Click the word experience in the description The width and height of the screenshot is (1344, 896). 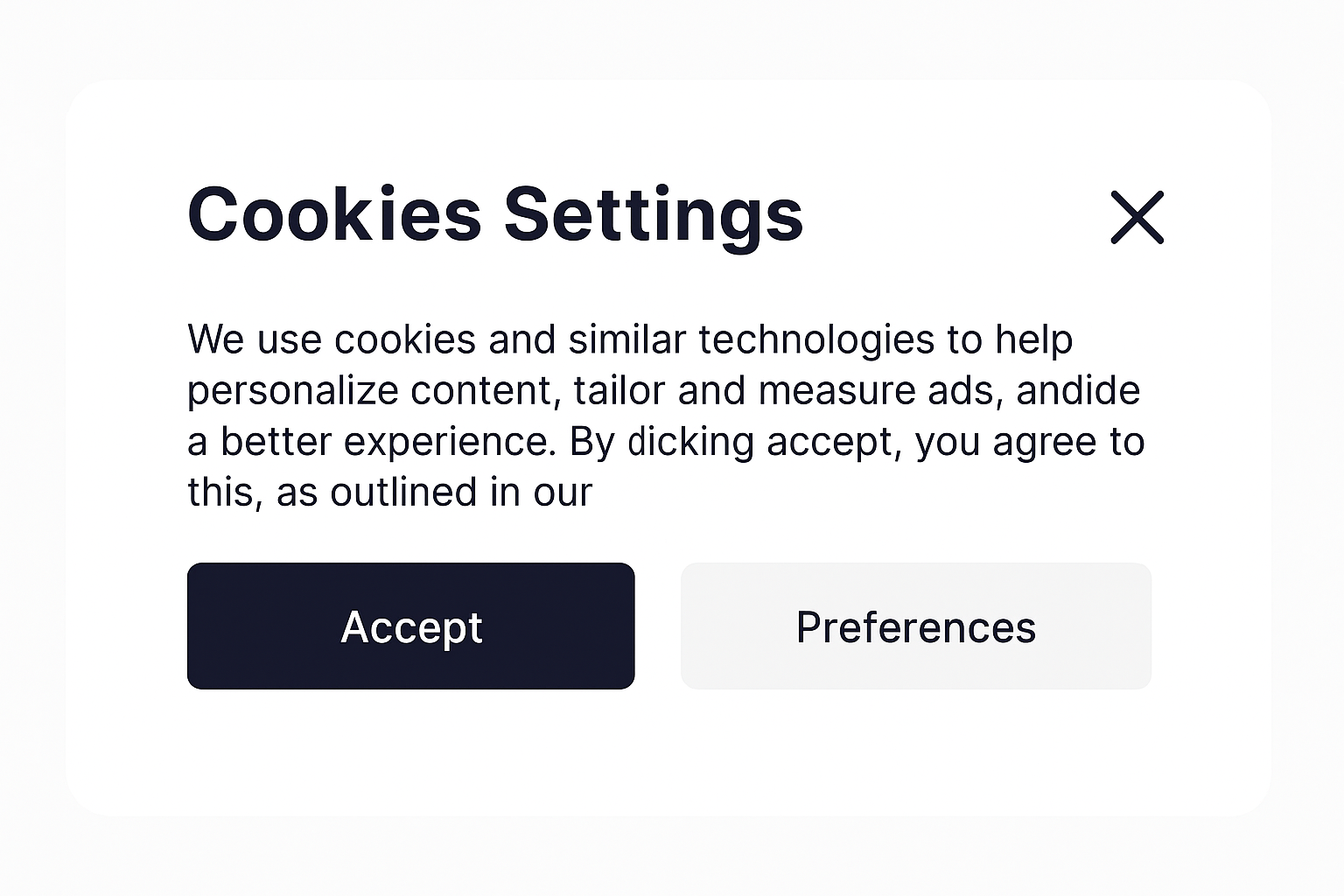(450, 444)
